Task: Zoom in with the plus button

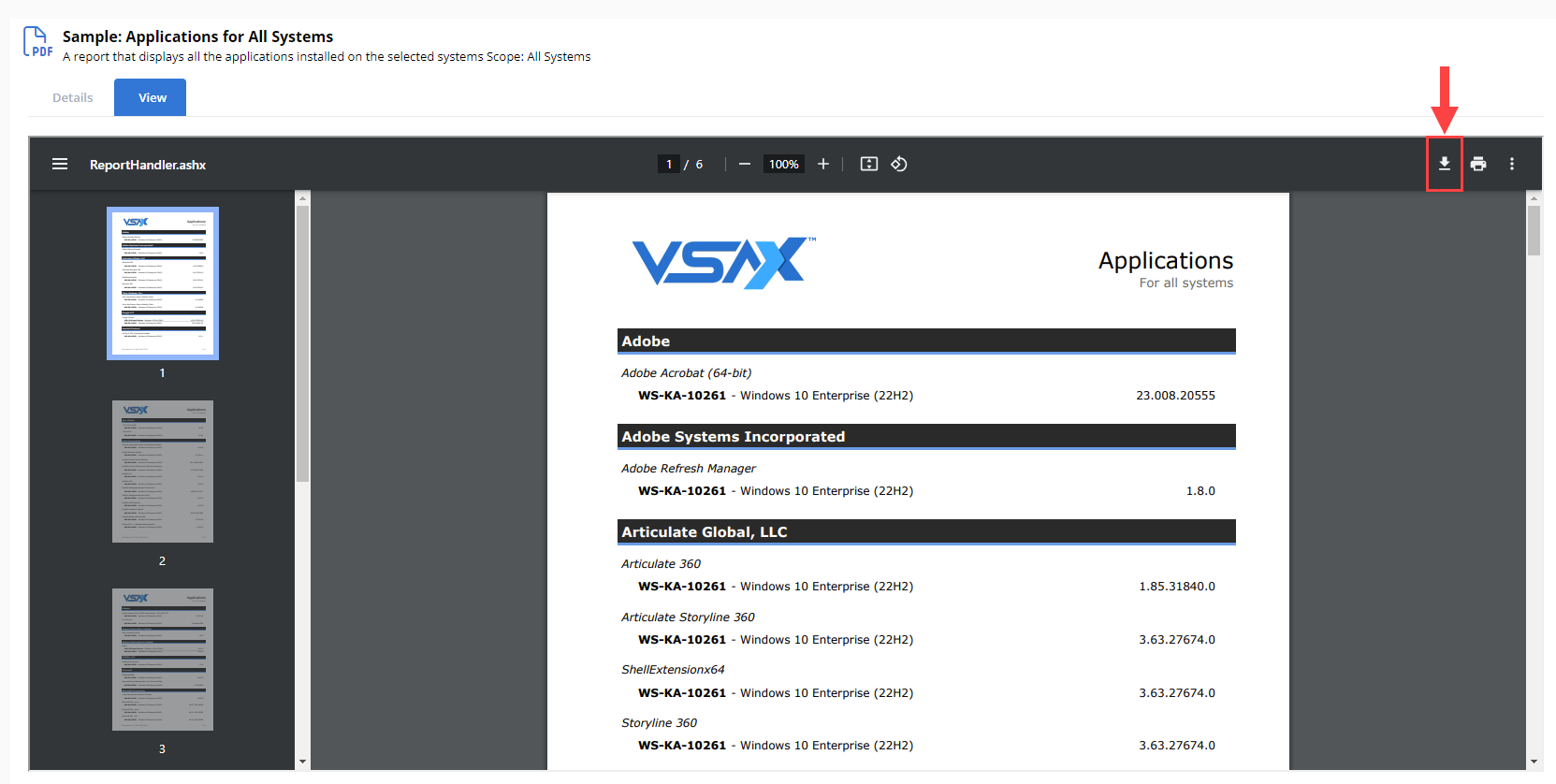Action: tap(823, 164)
